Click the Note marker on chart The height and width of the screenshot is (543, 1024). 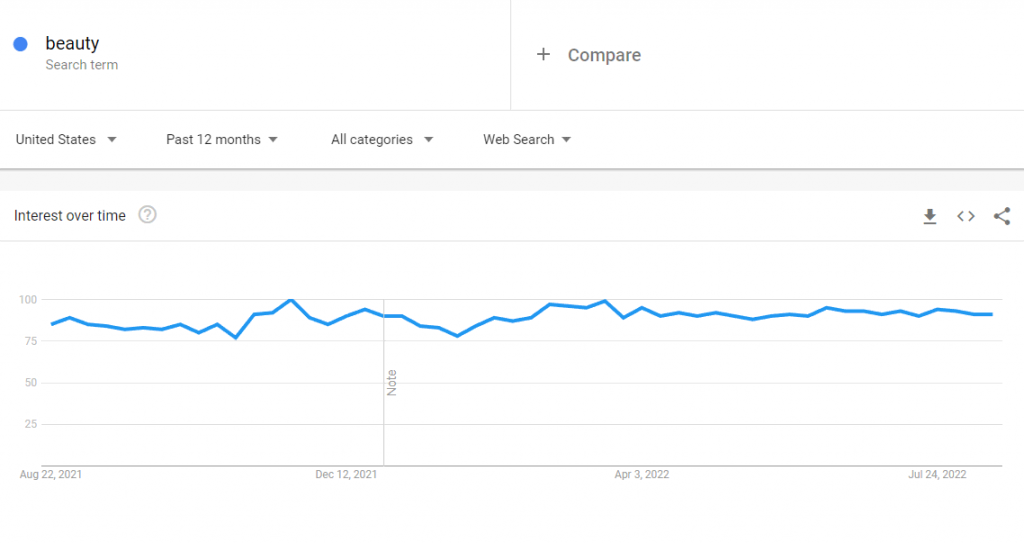point(392,382)
